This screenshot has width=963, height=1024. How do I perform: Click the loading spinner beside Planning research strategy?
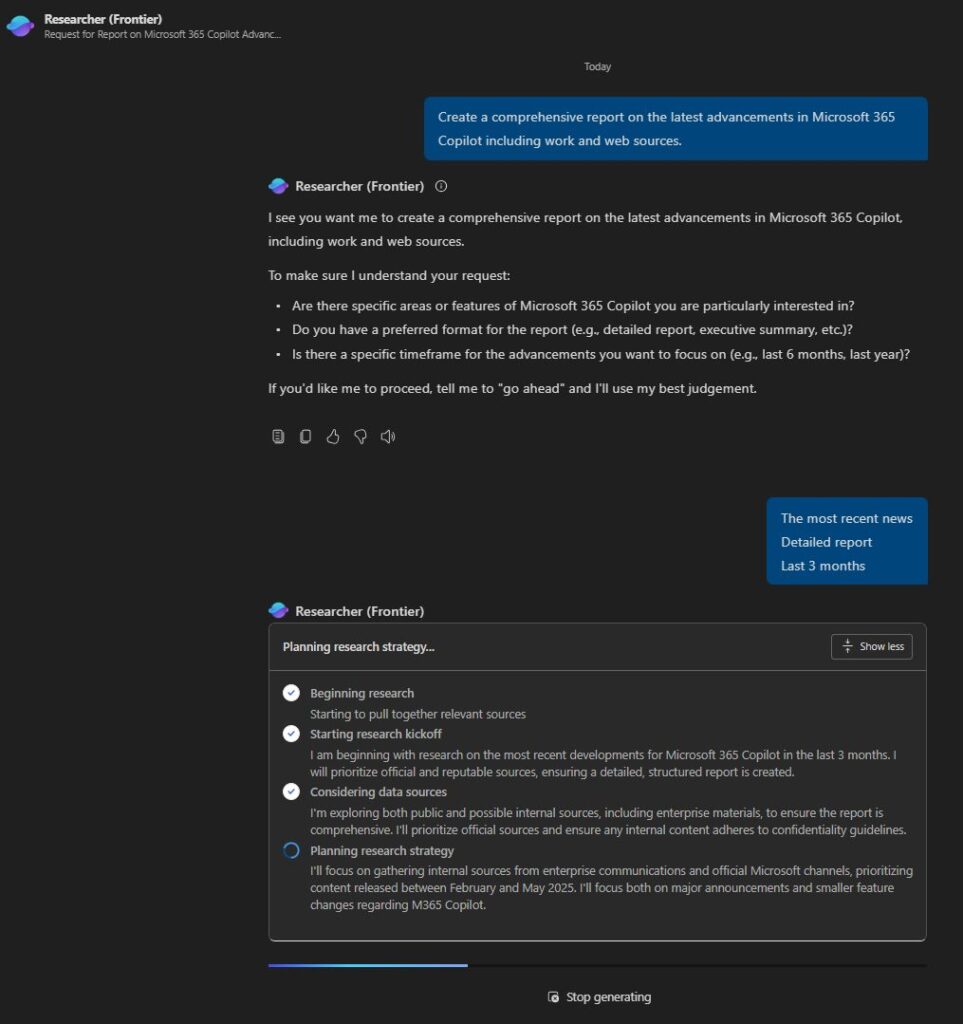click(x=291, y=850)
